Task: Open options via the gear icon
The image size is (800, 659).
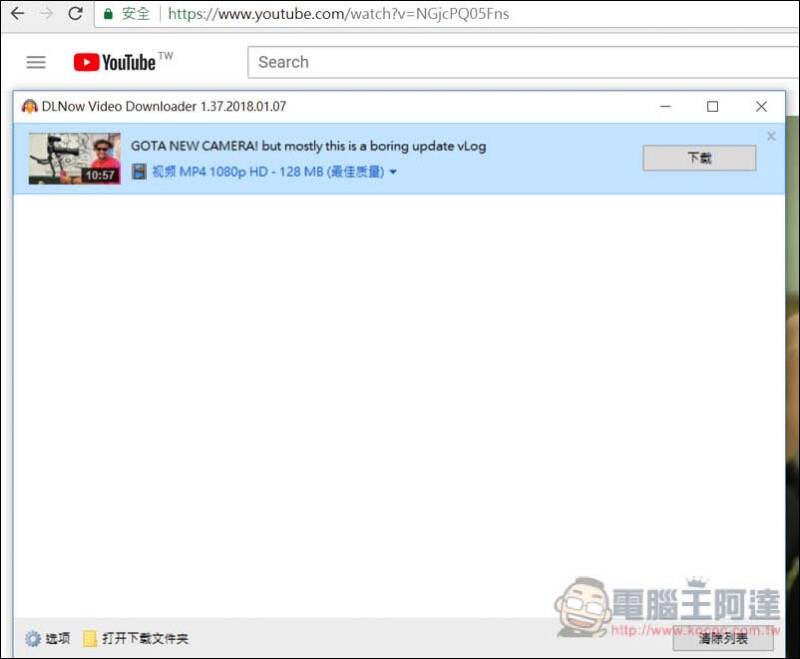Action: click(x=33, y=639)
